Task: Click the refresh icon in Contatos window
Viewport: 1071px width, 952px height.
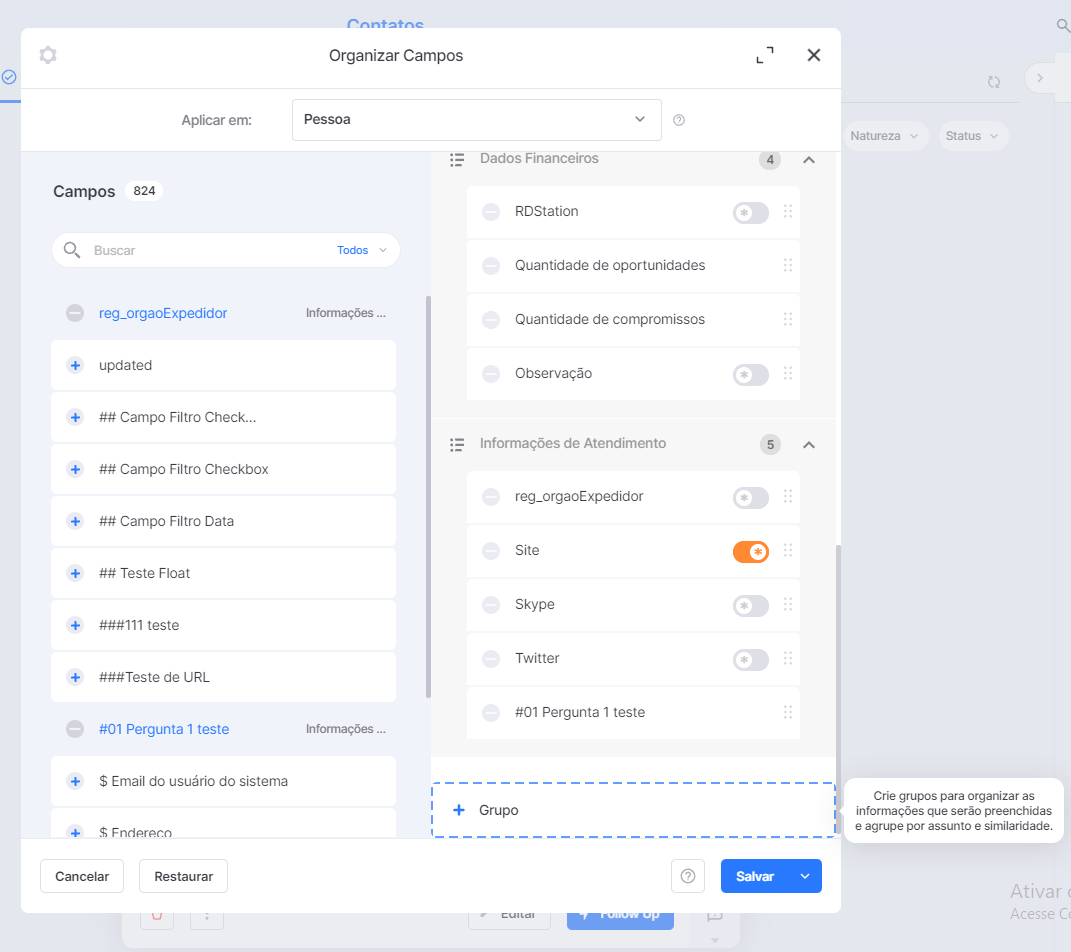Action: click(994, 82)
